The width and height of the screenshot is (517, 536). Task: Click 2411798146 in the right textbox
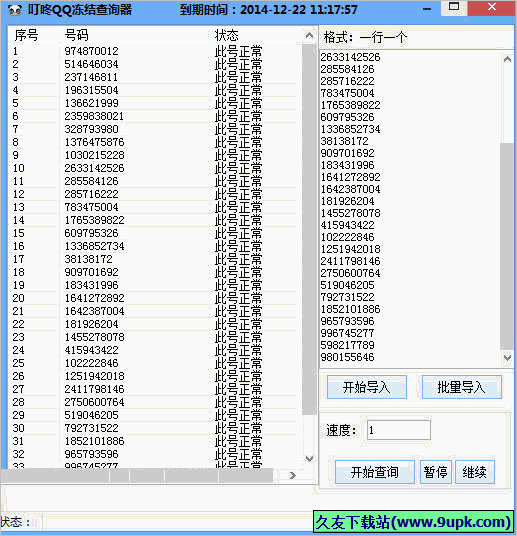coord(350,261)
